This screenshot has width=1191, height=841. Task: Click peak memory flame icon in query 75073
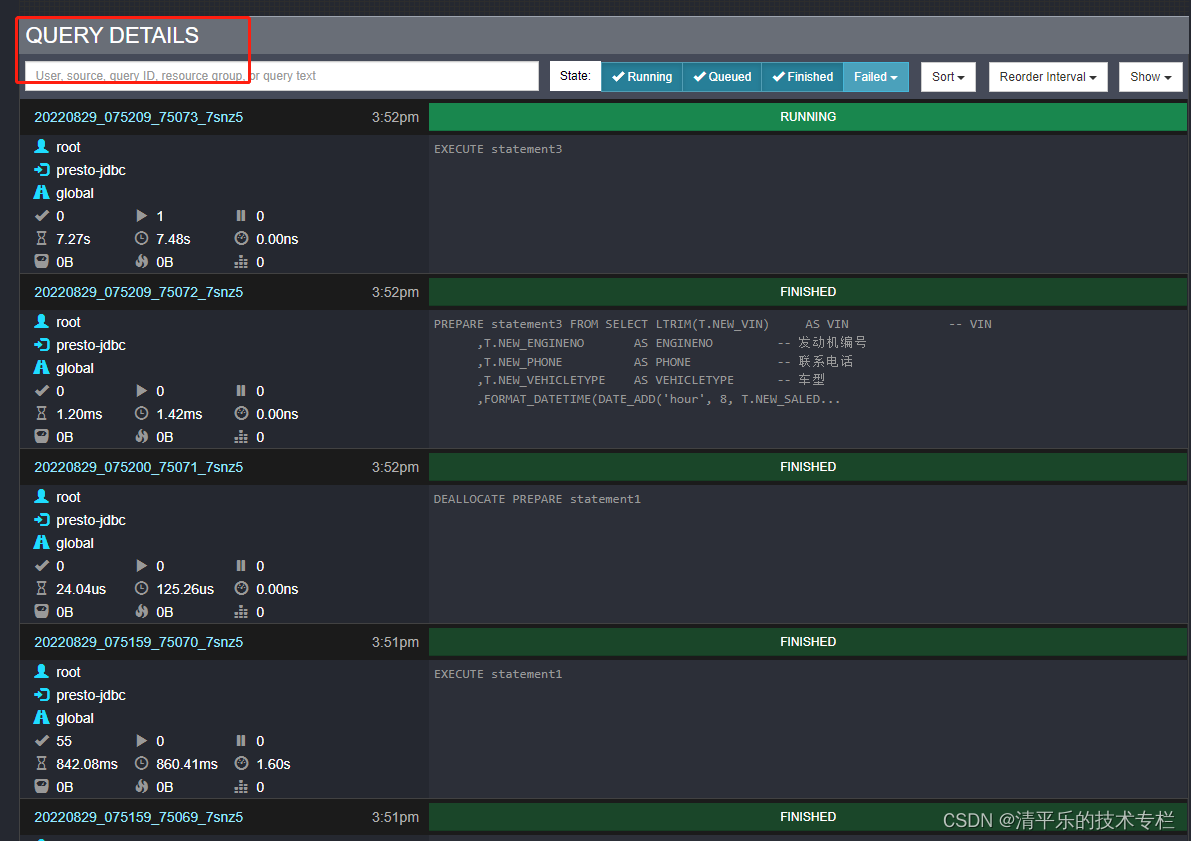point(141,261)
